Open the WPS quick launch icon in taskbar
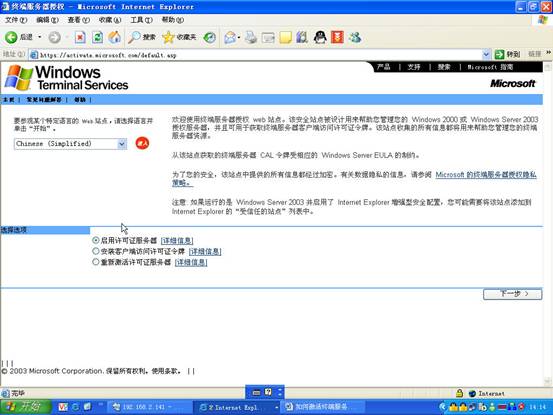Screen dimensions: 553x415 (63, 407)
